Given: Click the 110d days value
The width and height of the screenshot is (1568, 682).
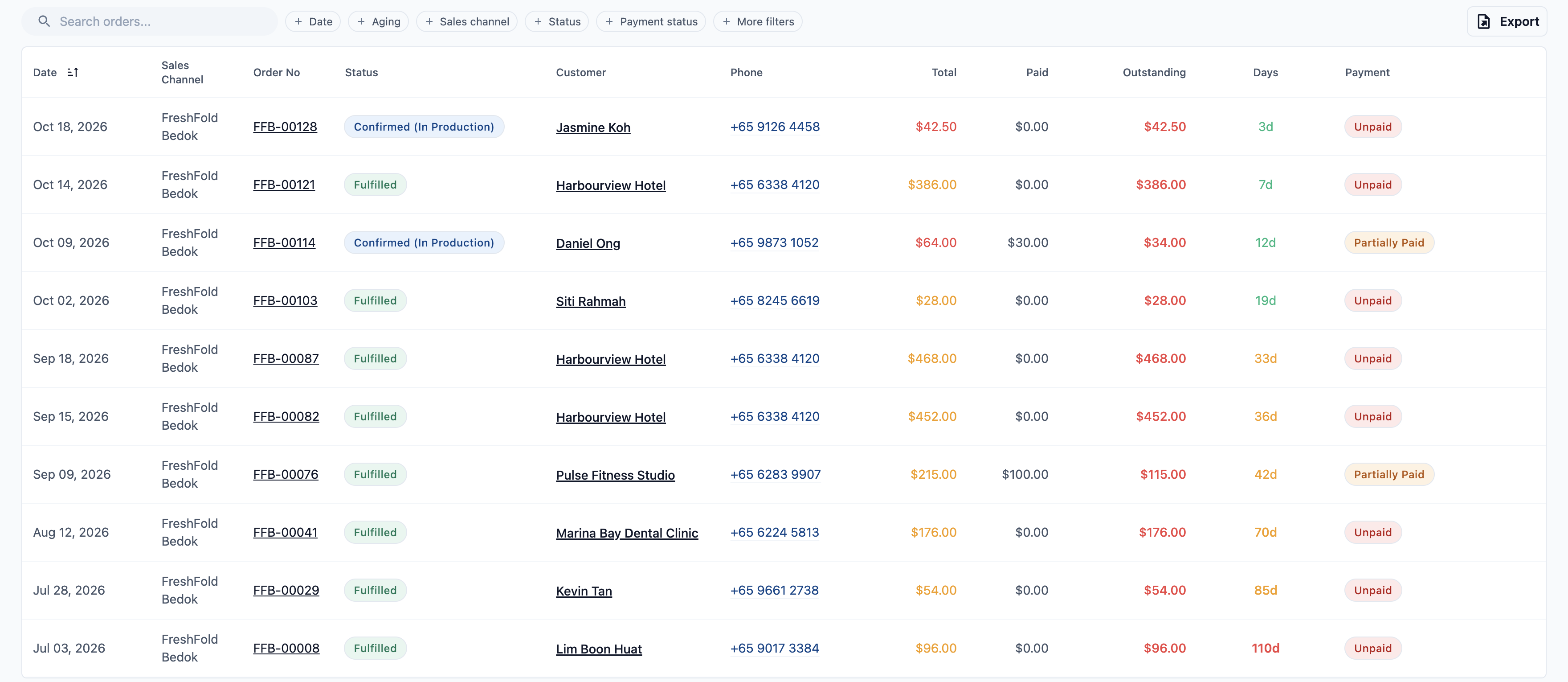Looking at the screenshot, I should (x=1265, y=648).
